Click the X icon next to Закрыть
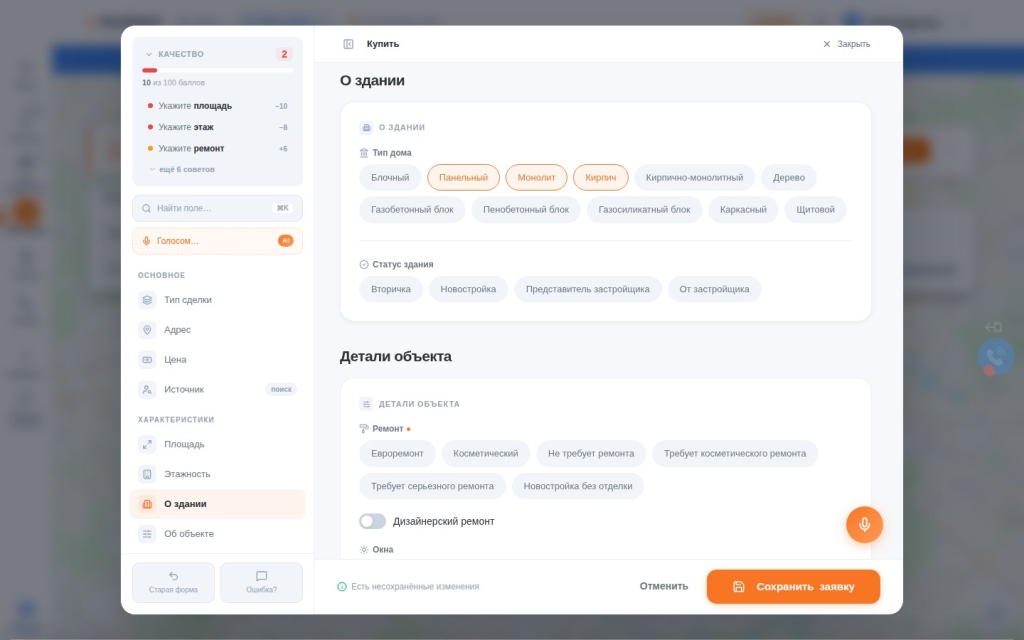The height and width of the screenshot is (640, 1024). 827,44
